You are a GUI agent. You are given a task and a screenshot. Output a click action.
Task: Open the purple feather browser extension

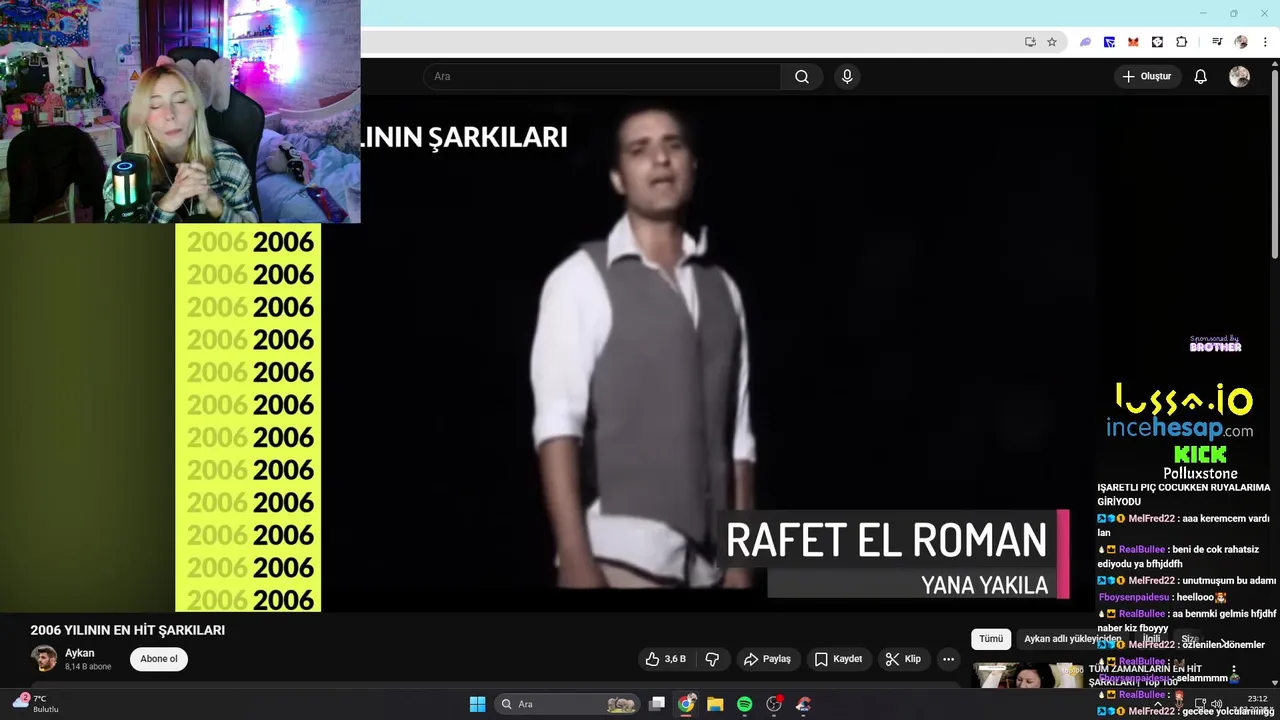1085,42
